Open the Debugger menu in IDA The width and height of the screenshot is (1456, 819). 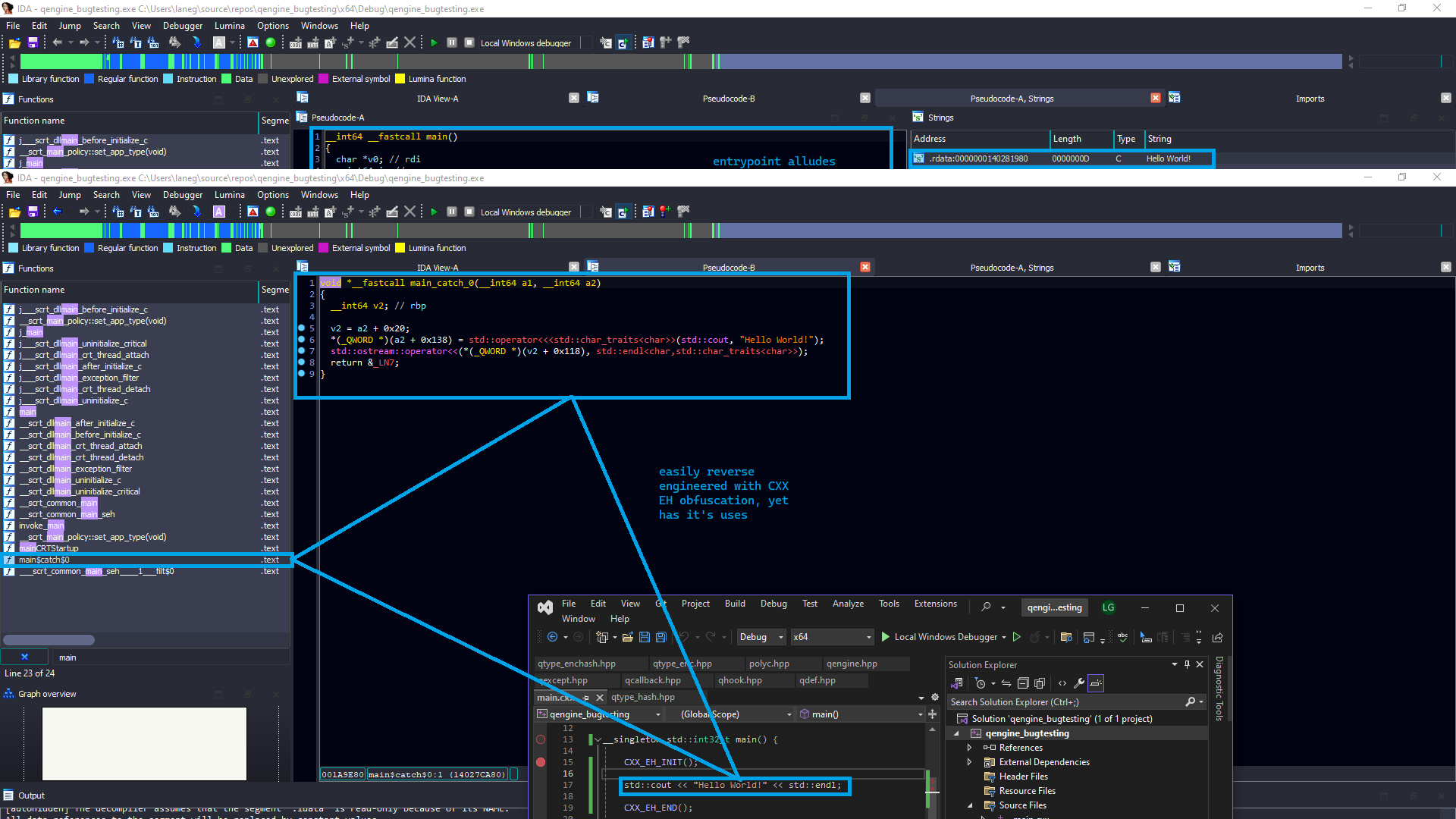182,195
